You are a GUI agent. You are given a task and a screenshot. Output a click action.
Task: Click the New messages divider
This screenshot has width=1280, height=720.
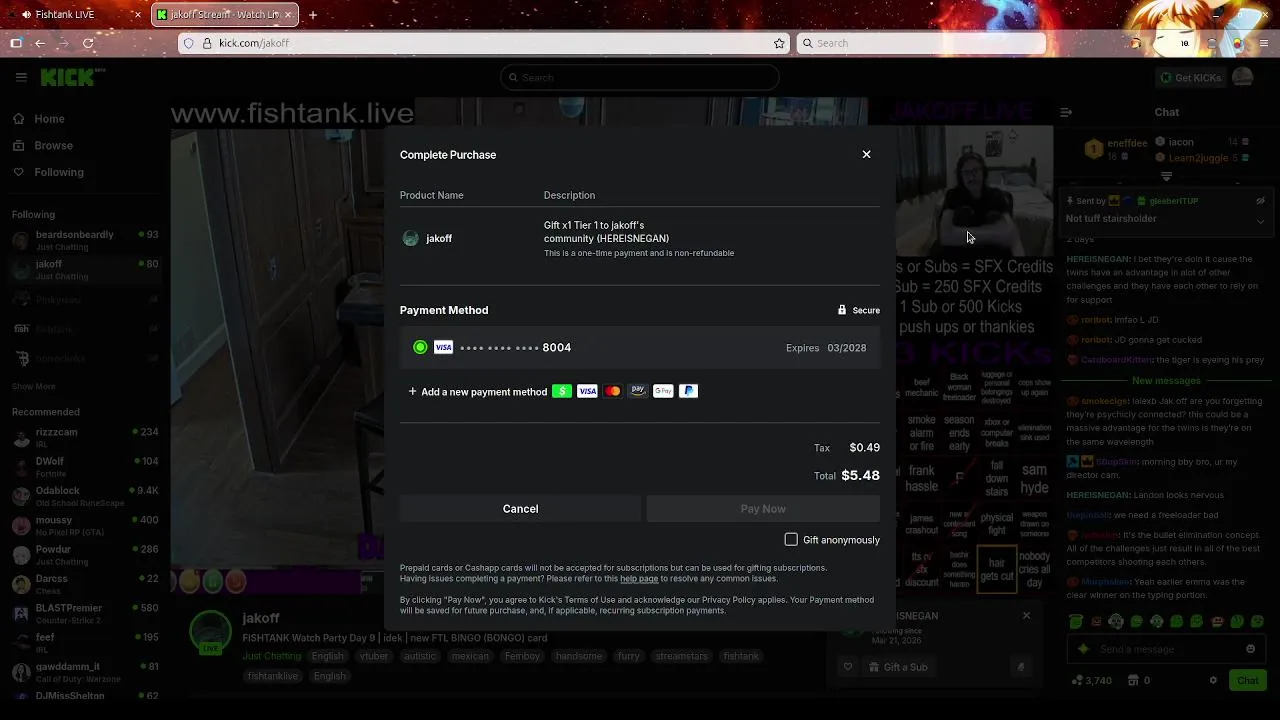(1166, 381)
